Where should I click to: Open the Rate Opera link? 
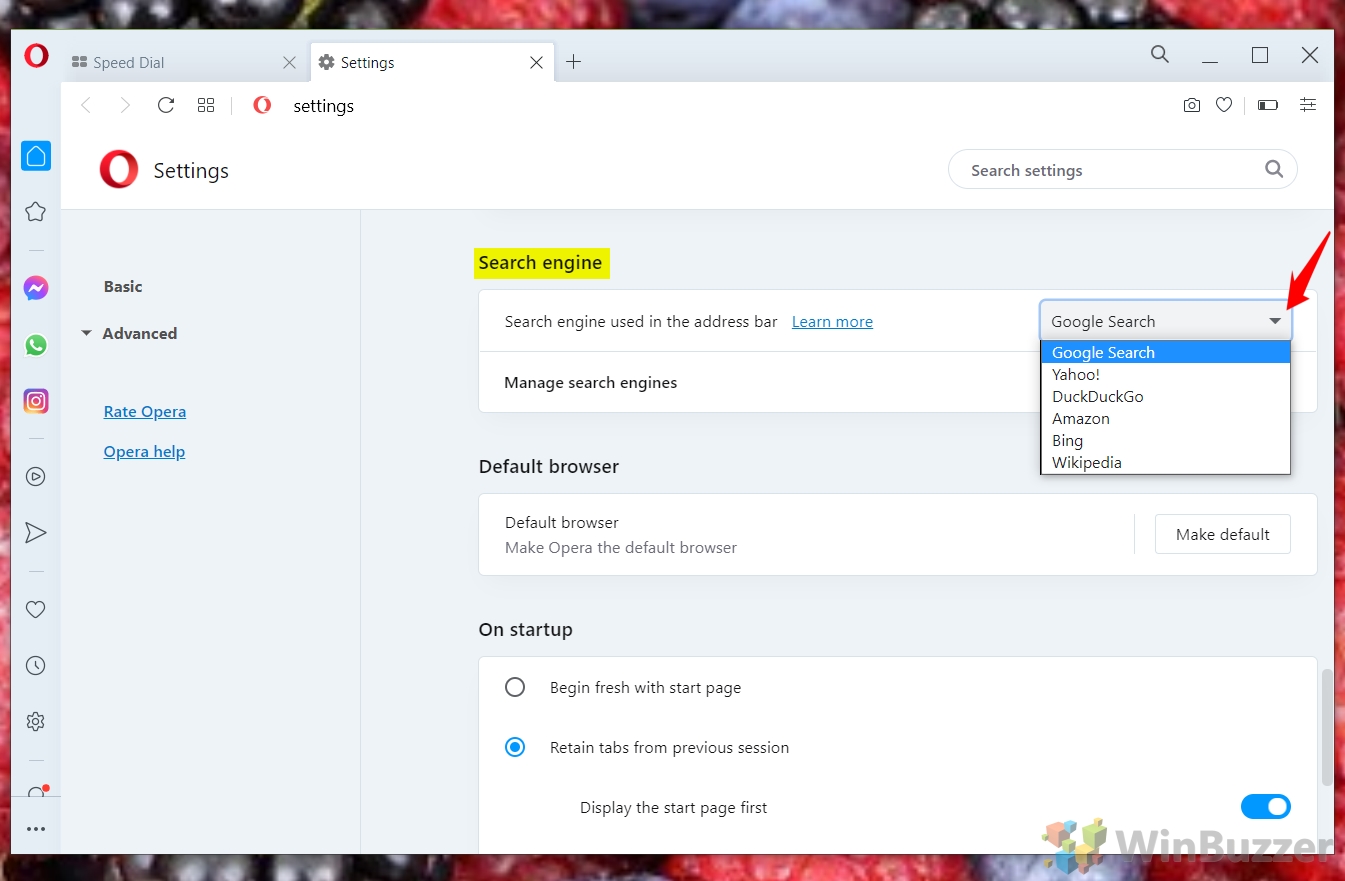145,411
